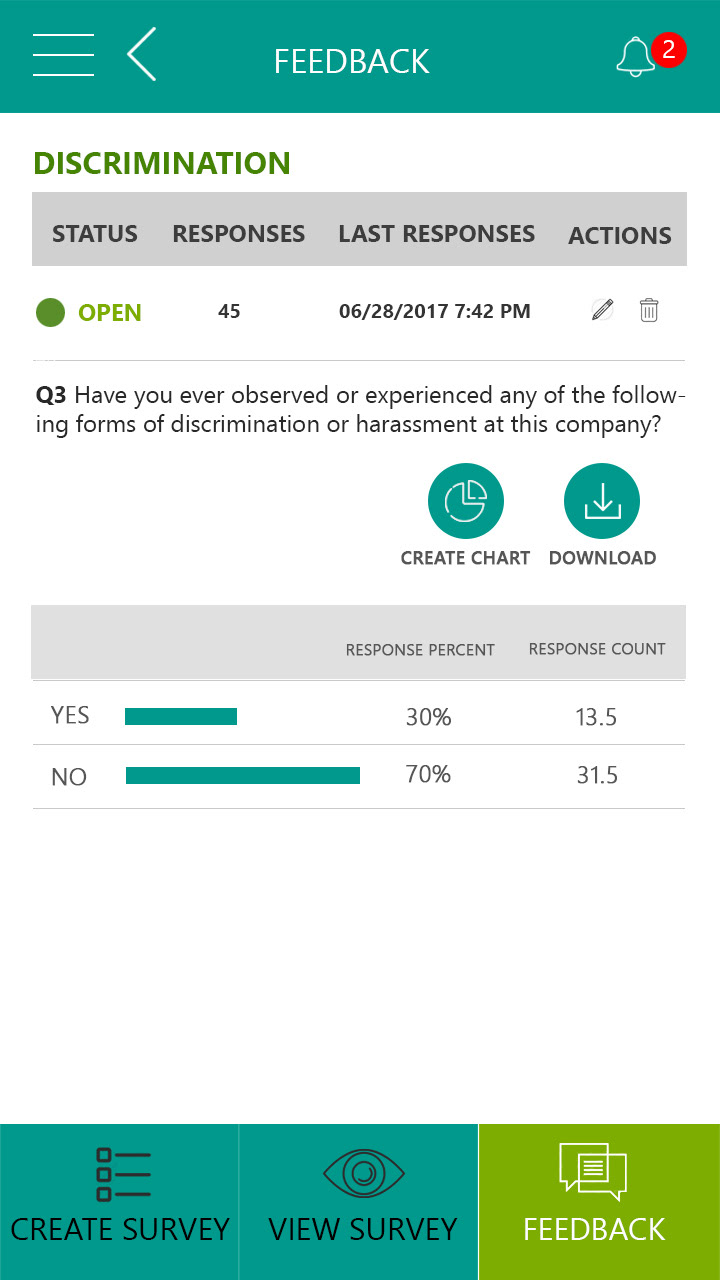Open notifications bell icon
Viewport: 720px width, 1280px height.
pyautogui.click(x=636, y=58)
